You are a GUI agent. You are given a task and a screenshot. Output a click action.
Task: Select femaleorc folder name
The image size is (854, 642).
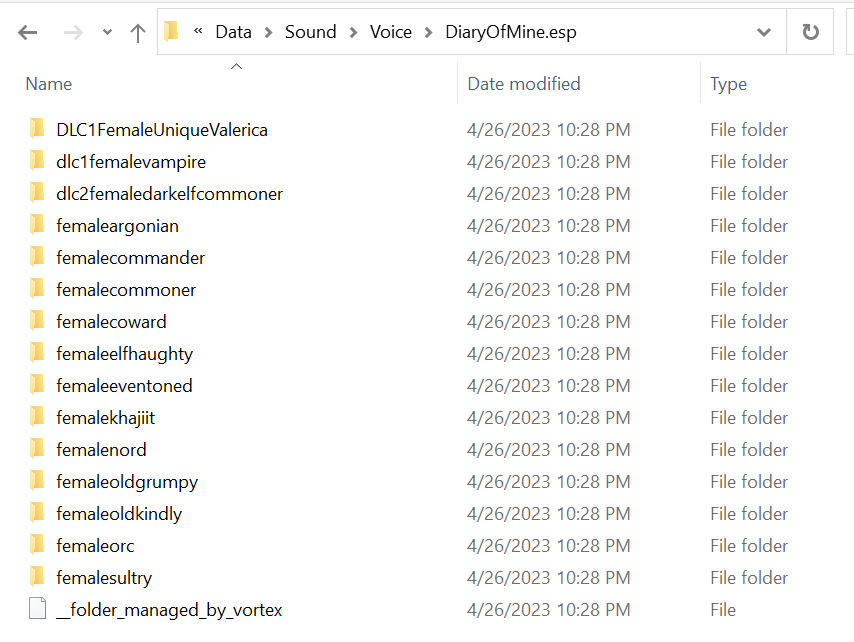coord(95,546)
